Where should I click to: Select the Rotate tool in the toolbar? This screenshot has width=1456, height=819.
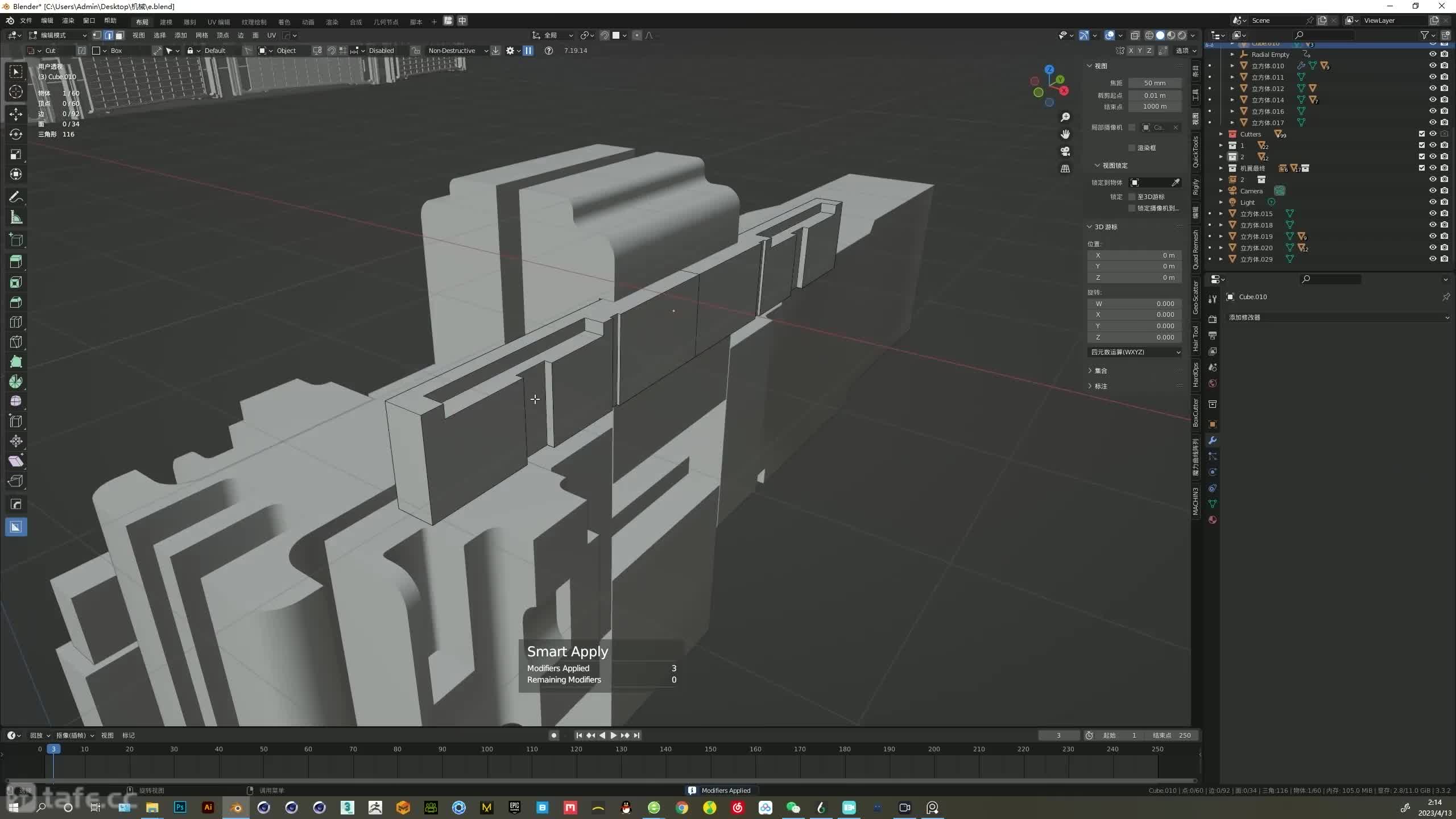(16, 134)
